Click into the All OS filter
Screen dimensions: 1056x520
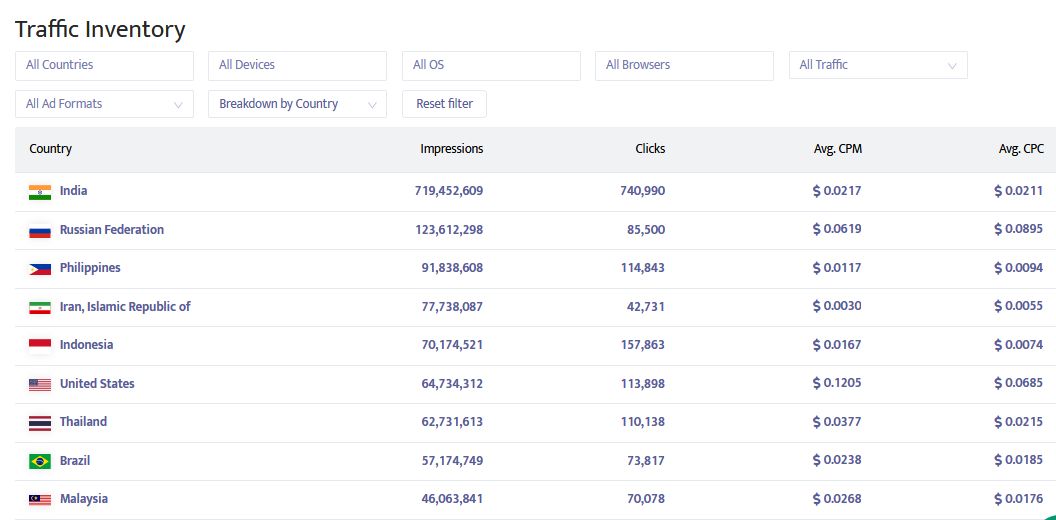(x=490, y=65)
